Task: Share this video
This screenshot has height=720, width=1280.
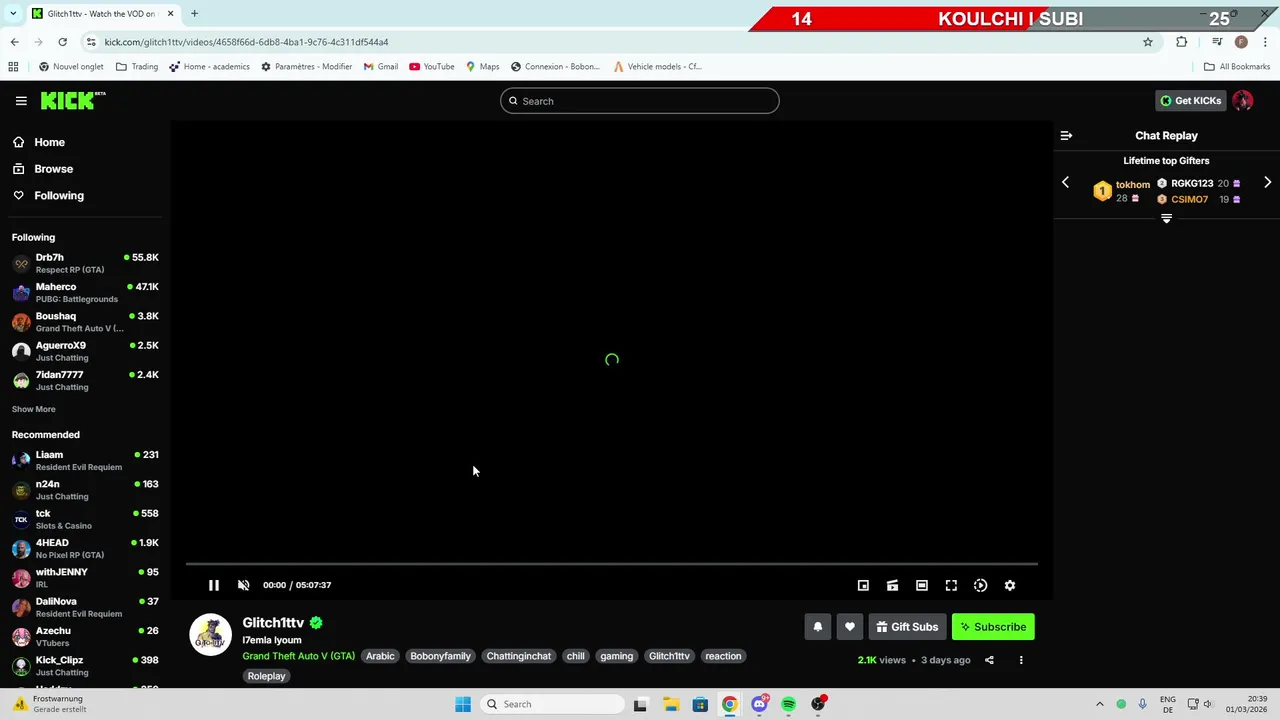Action: tap(989, 660)
